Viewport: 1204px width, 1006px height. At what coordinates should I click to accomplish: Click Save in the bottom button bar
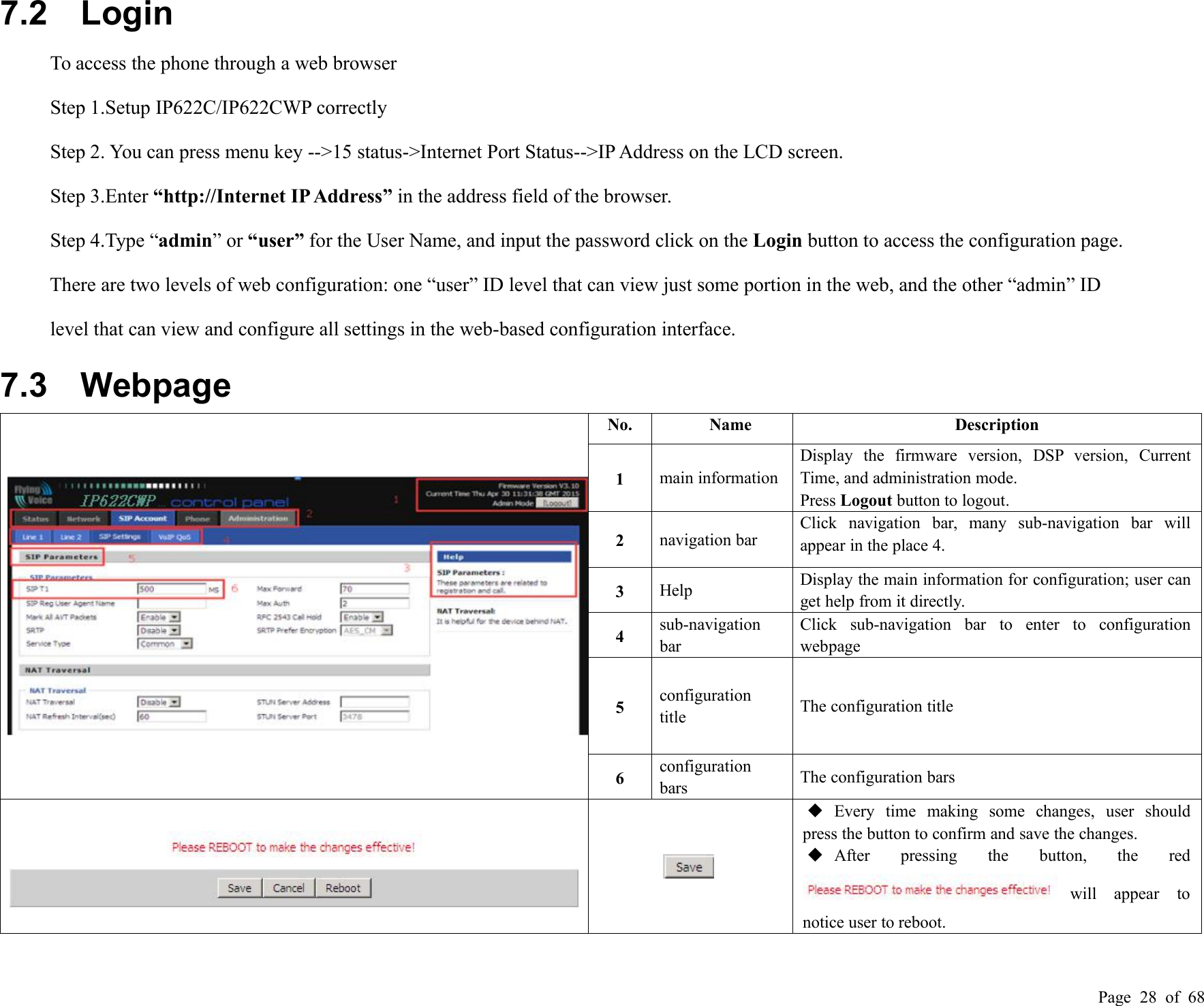(x=240, y=888)
